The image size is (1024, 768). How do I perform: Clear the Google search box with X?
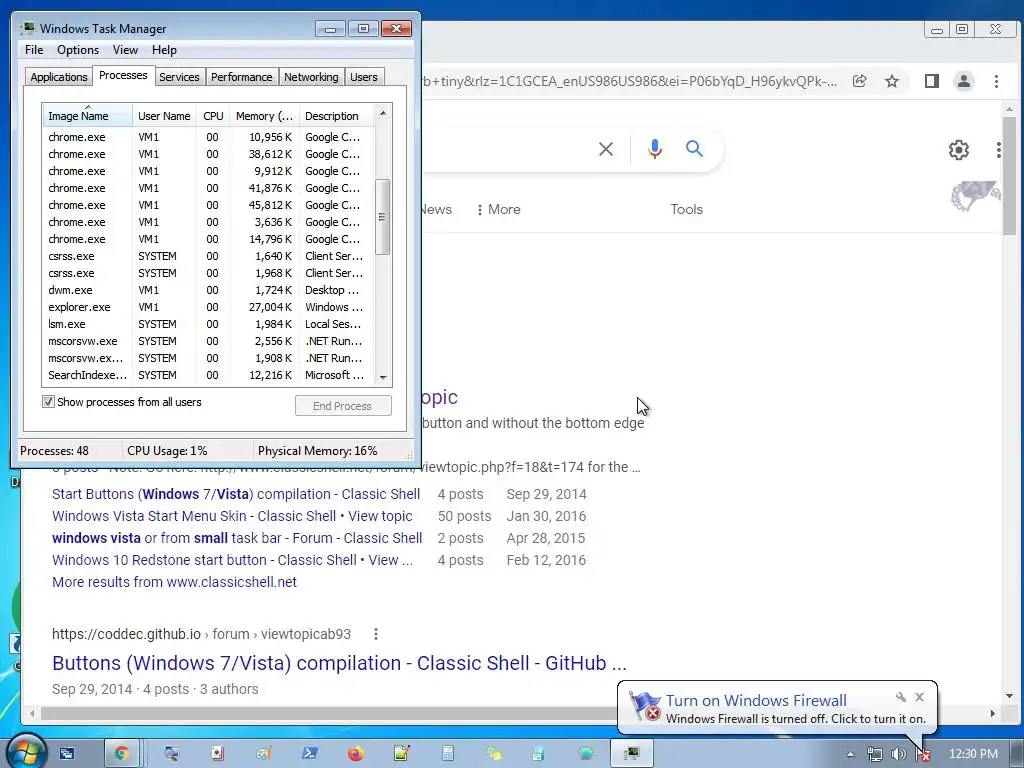tap(606, 149)
